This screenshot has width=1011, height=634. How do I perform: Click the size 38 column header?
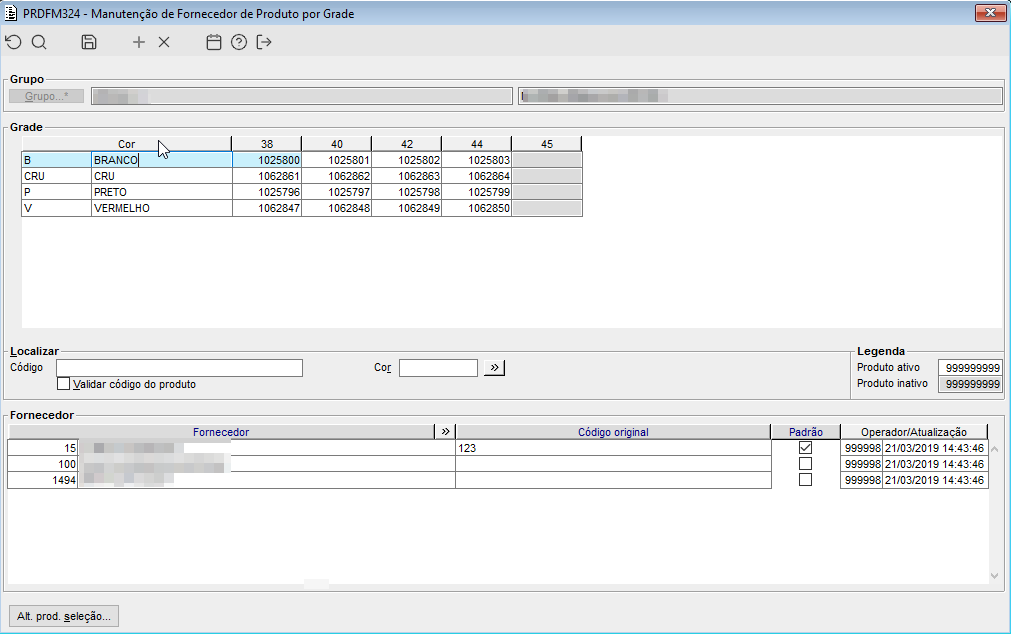267,144
